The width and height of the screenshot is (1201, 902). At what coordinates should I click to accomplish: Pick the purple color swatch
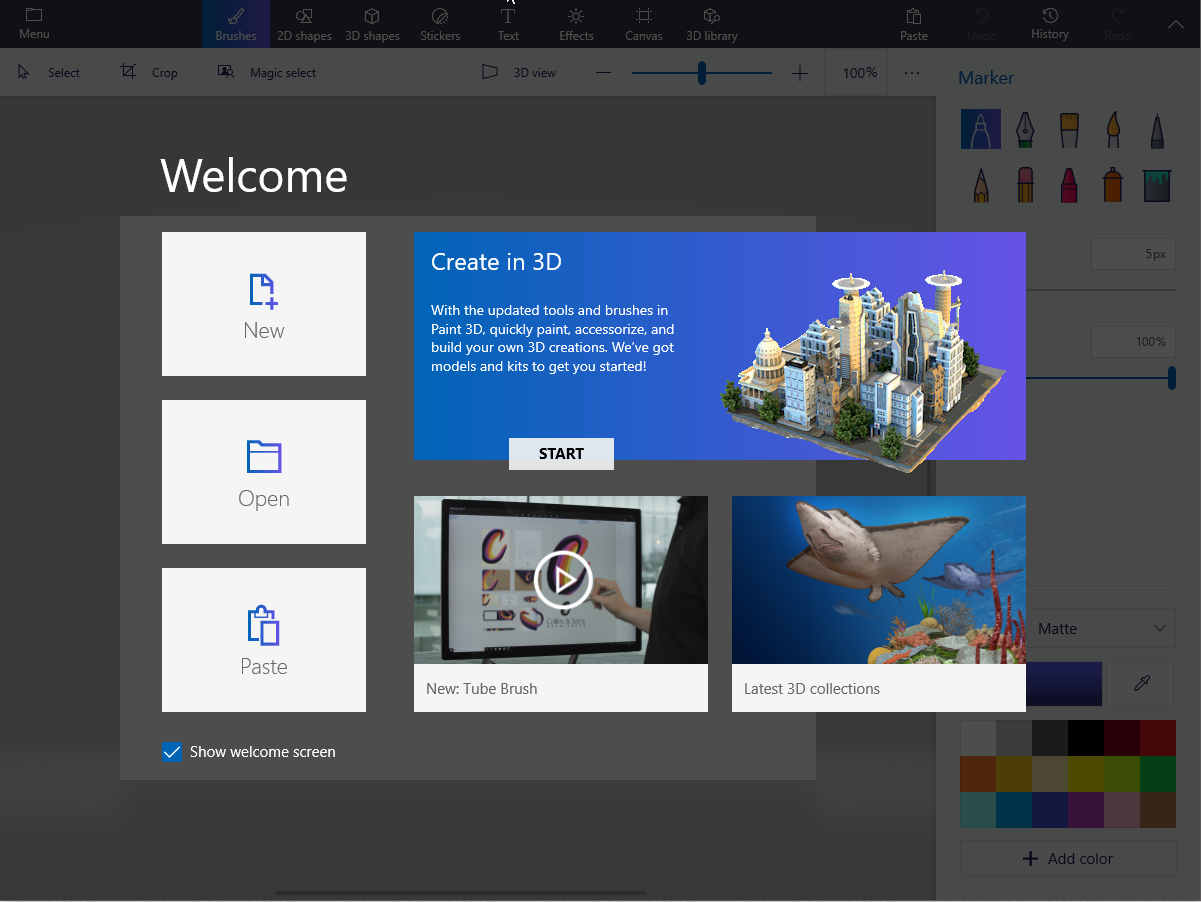[x=1086, y=810]
